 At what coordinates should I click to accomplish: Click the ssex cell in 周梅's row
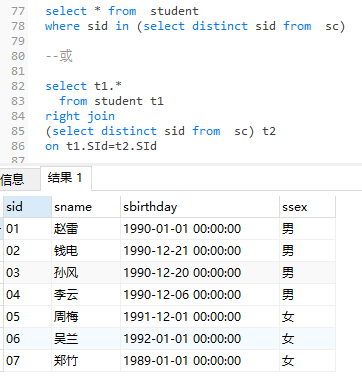click(307, 317)
